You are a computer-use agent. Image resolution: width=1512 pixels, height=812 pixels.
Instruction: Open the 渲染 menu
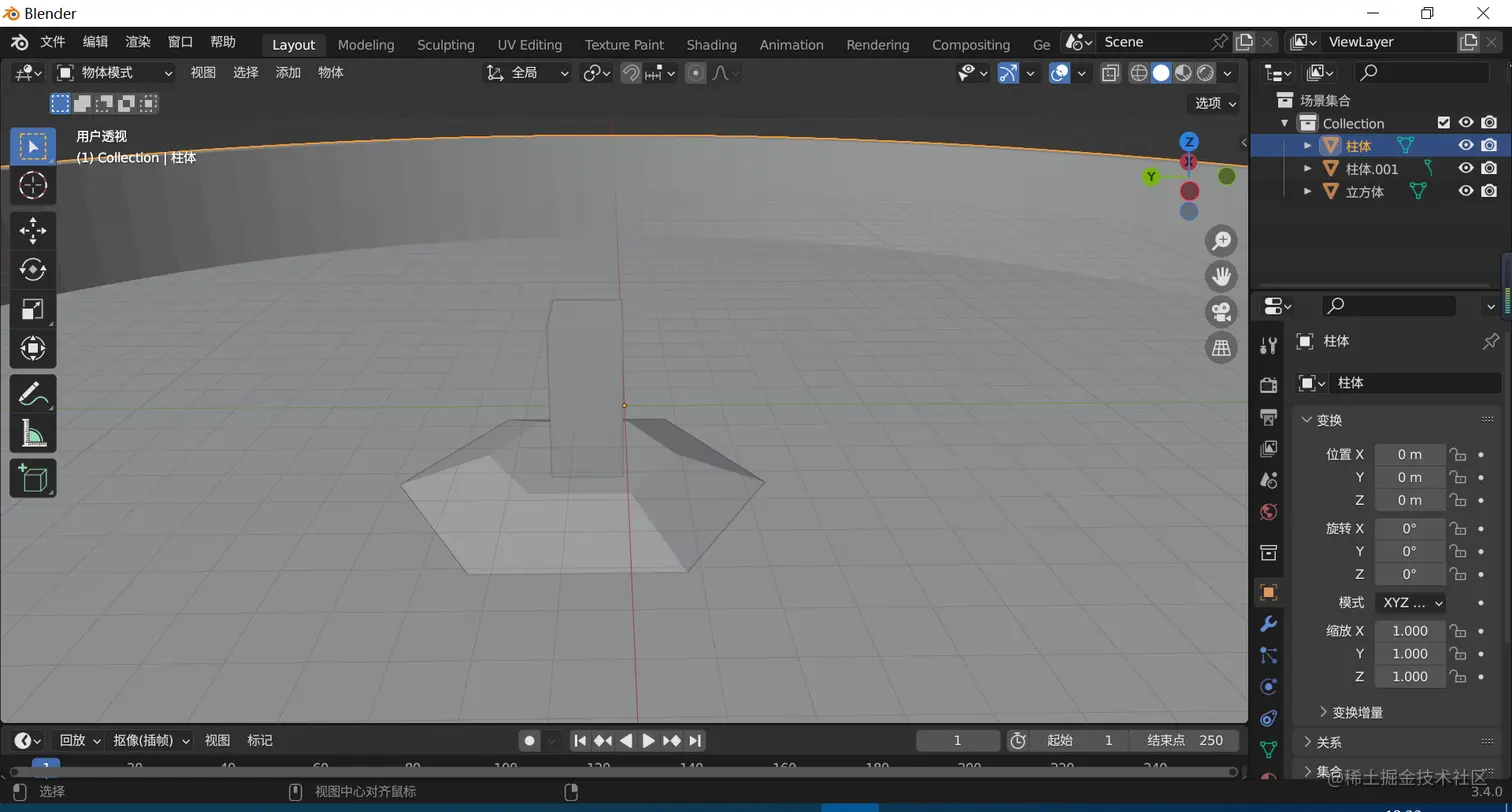pyautogui.click(x=138, y=42)
